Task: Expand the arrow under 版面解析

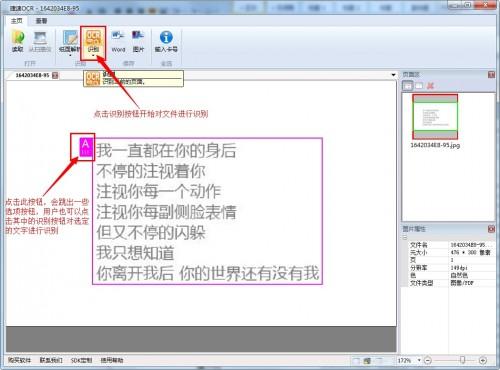Action: (70, 56)
